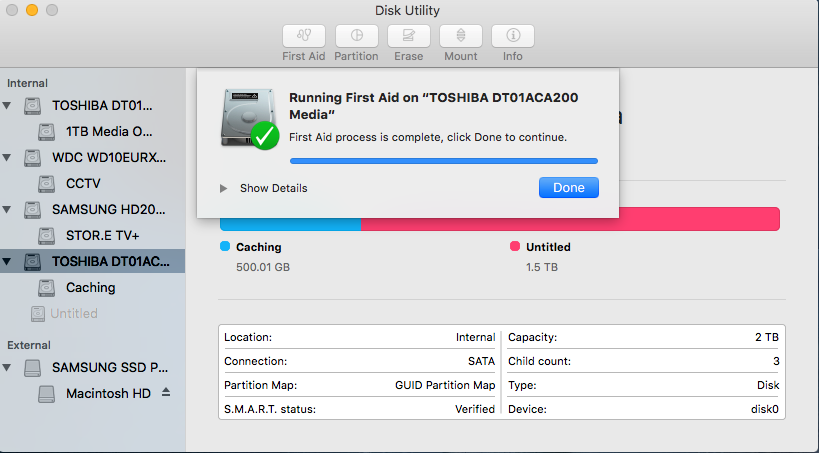This screenshot has height=453, width=819.
Task: Click the Device disk0 value
Action: 765,409
